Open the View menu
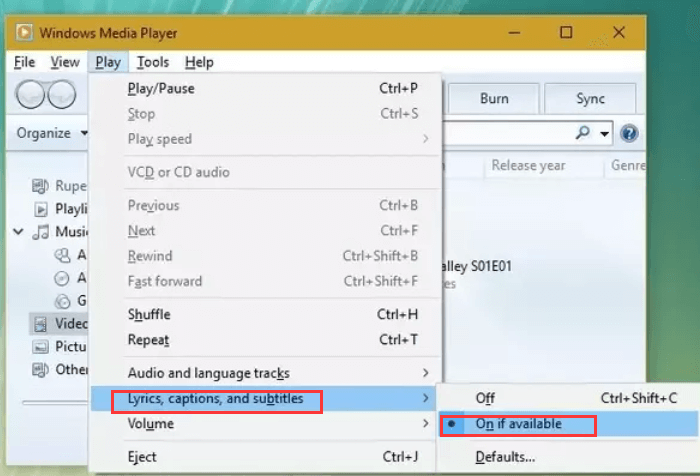This screenshot has height=476, width=700. [65, 62]
